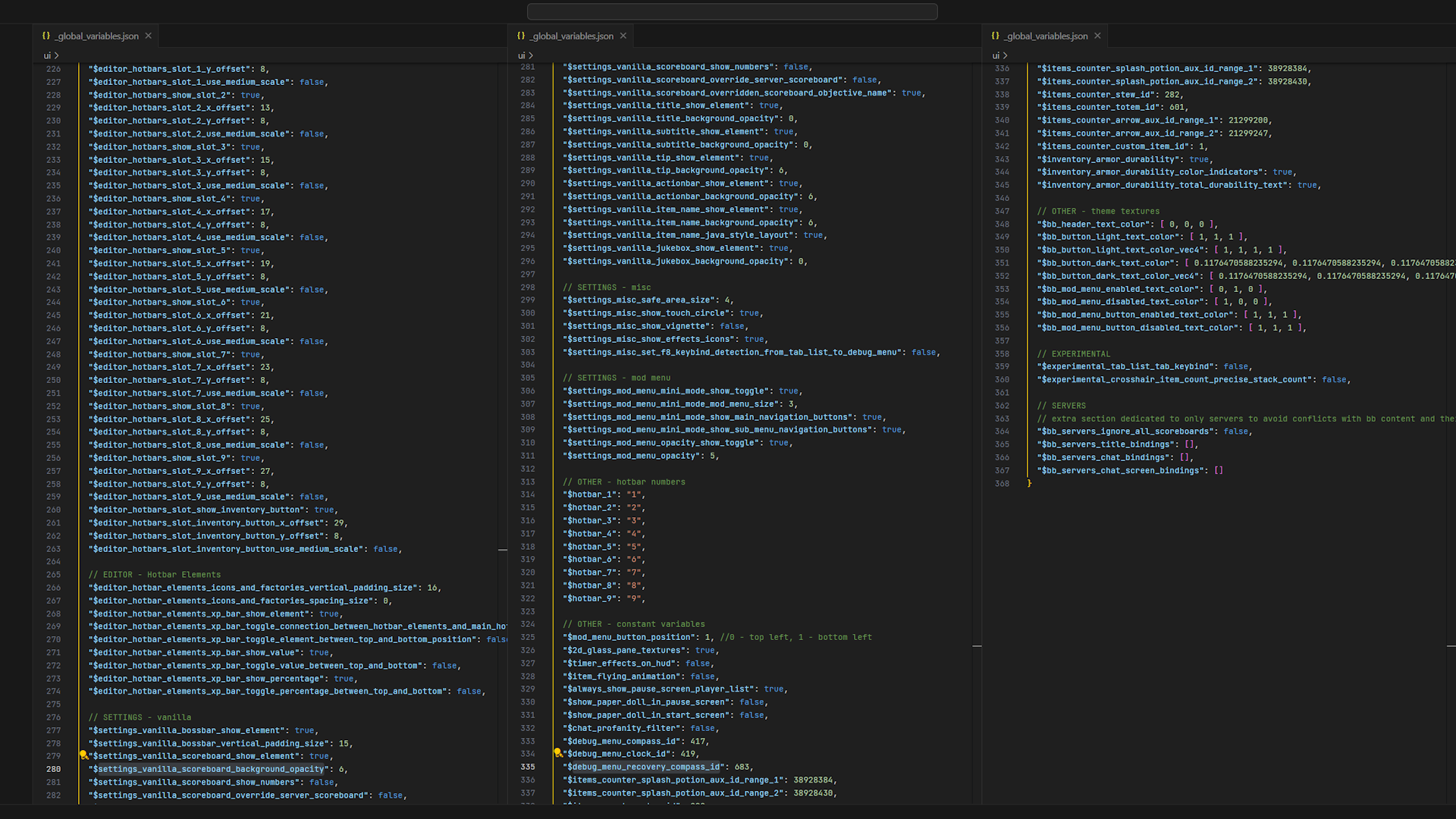The width and height of the screenshot is (1456, 819).
Task: Click the command center search box at top
Action: click(732, 11)
